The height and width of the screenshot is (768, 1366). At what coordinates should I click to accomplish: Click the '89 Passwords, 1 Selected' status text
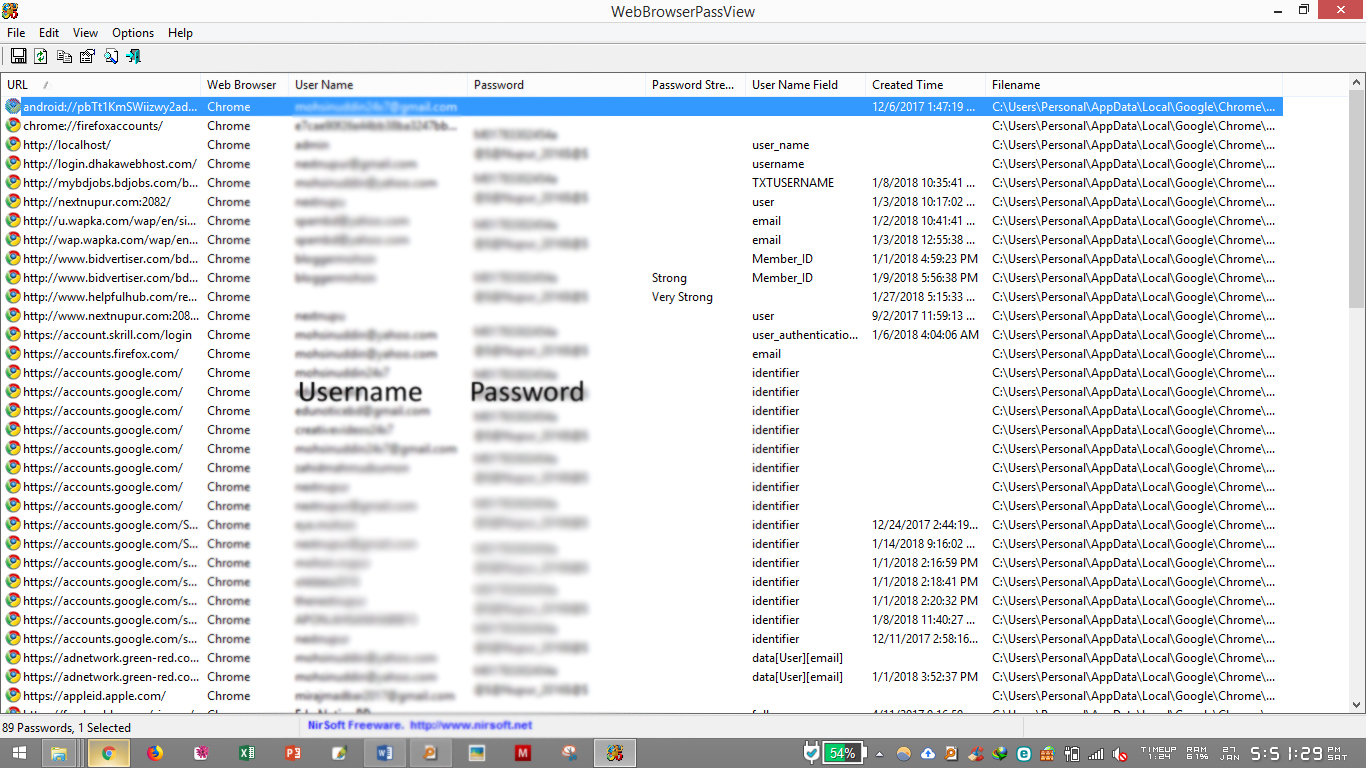tap(67, 728)
